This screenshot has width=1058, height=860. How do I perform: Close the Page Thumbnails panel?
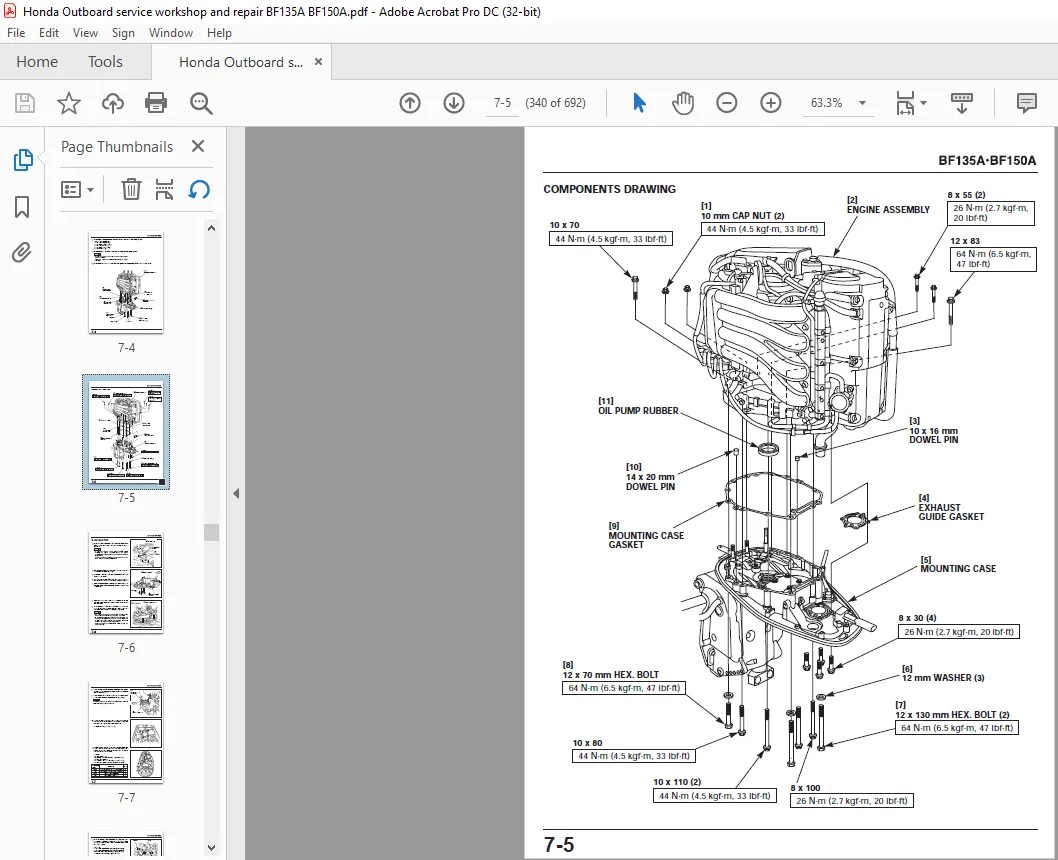click(x=198, y=146)
